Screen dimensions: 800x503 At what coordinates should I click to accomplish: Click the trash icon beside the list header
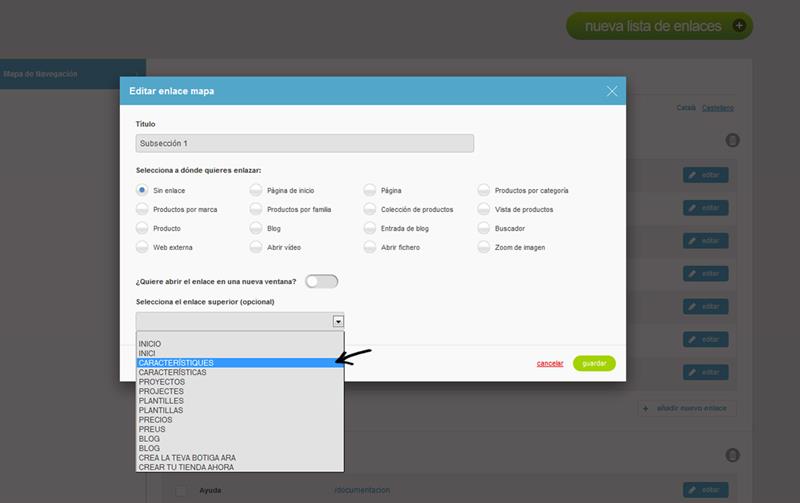732,140
